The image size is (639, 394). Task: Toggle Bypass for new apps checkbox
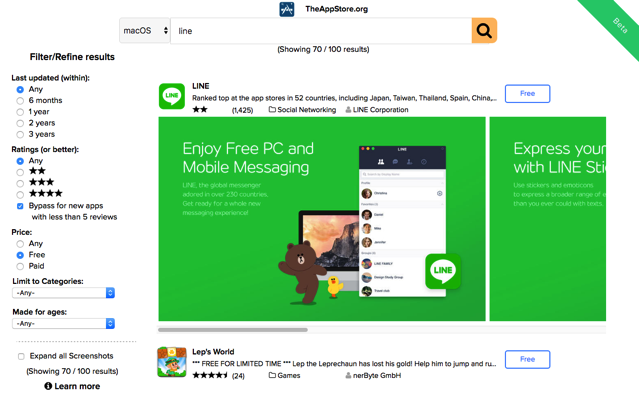point(20,206)
